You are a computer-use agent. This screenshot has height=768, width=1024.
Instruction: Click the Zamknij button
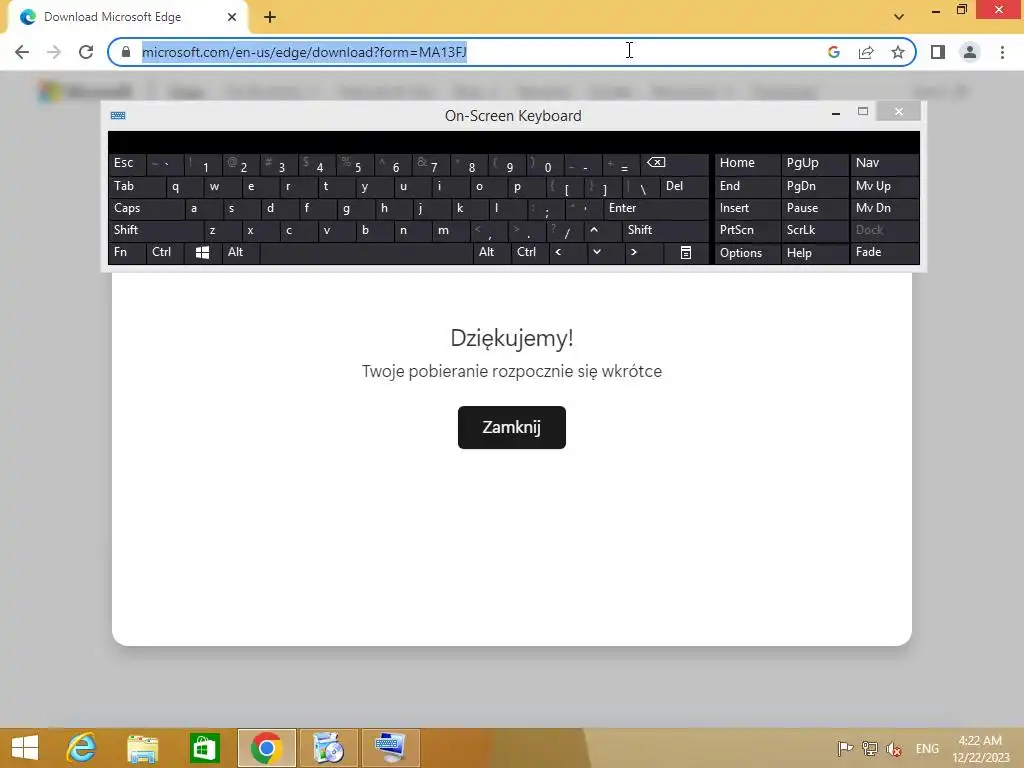pos(511,427)
